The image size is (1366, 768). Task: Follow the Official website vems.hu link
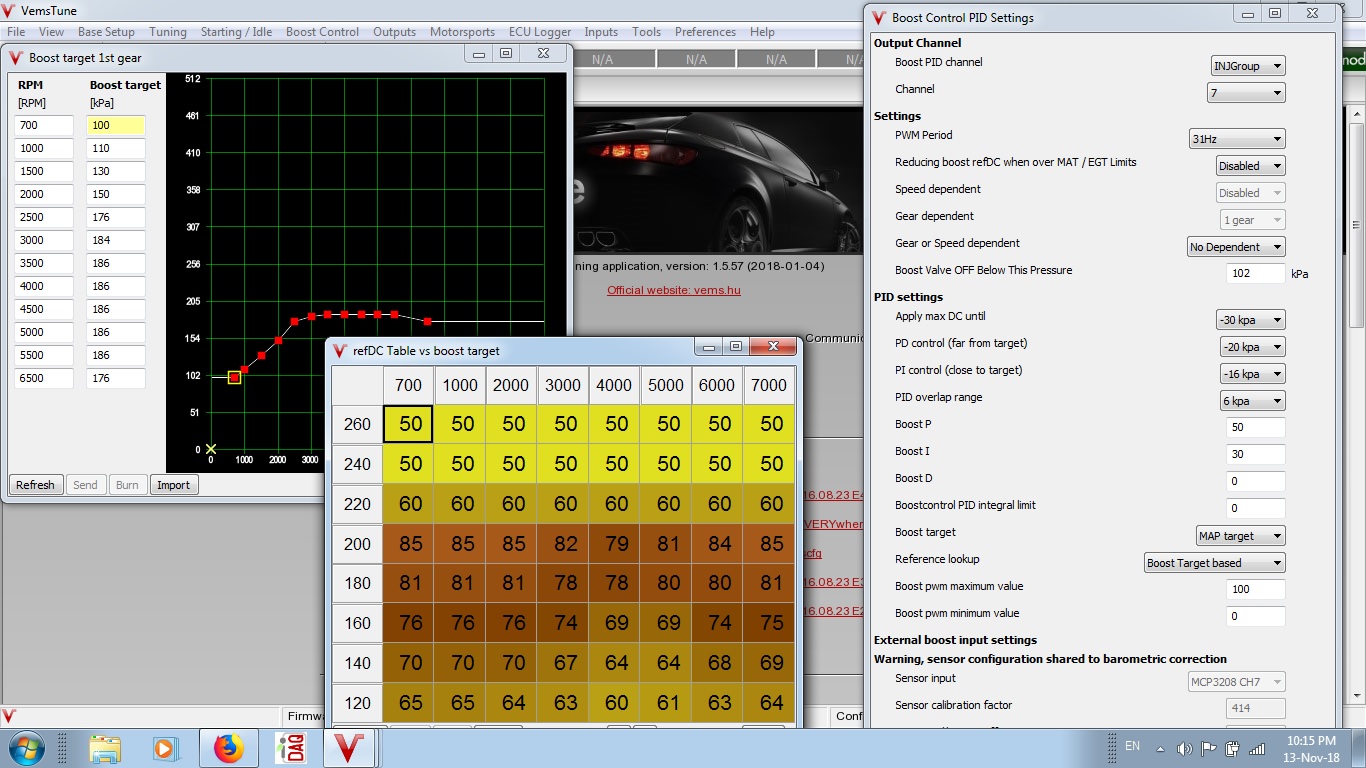673,290
